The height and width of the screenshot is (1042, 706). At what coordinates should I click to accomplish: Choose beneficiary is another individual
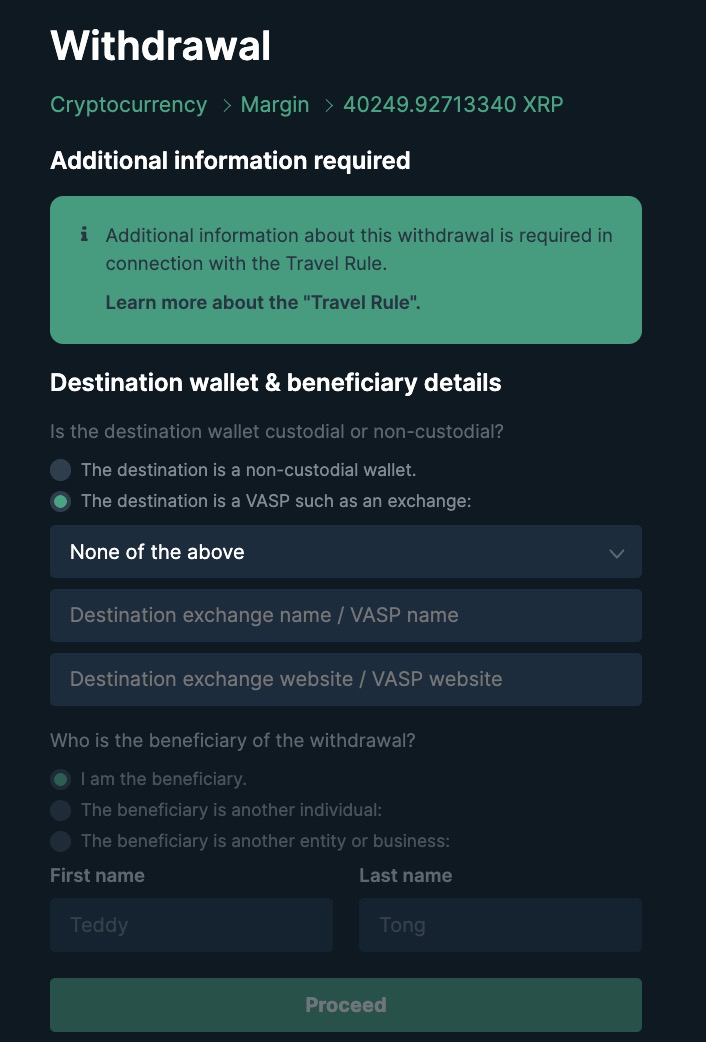61,810
